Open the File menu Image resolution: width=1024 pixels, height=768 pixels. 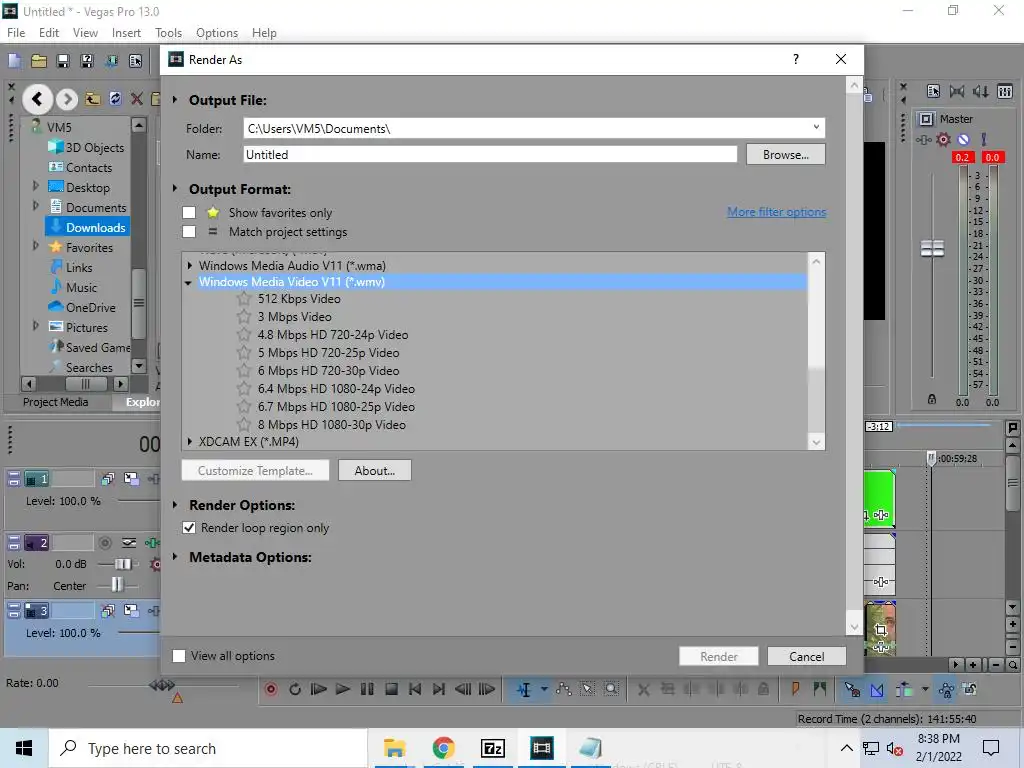click(x=16, y=33)
